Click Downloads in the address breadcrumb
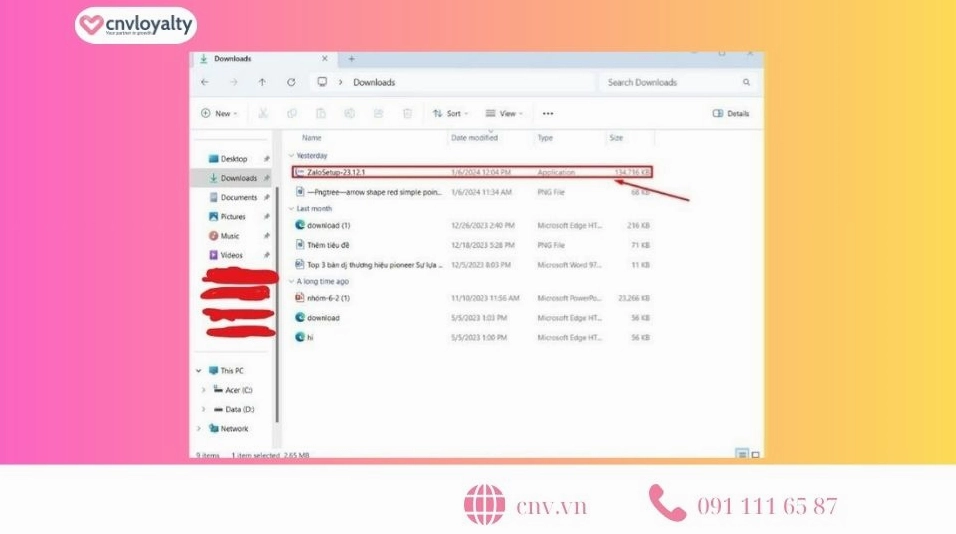 374,82
